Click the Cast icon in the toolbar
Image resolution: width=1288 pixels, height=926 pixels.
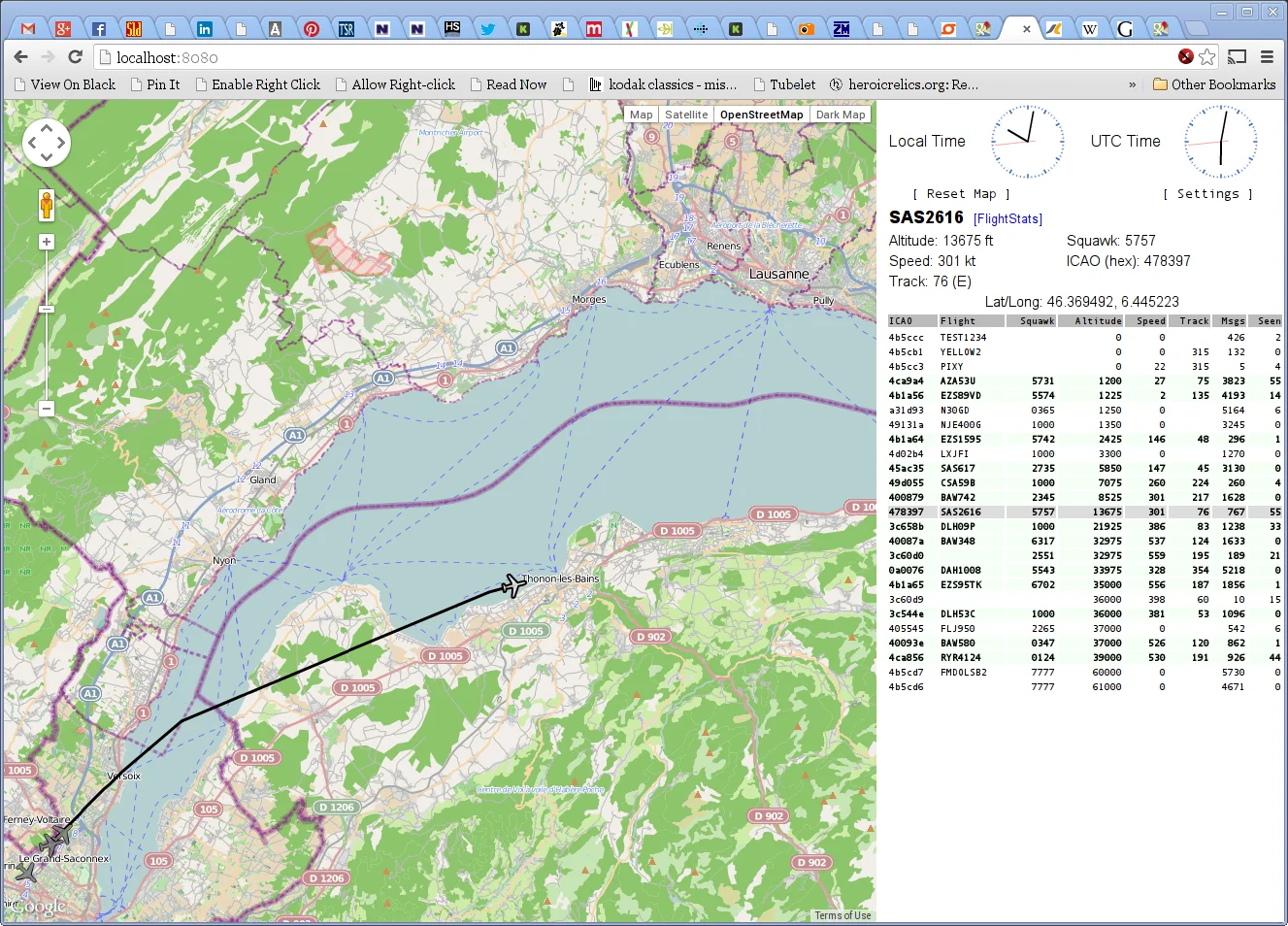coord(1237,57)
